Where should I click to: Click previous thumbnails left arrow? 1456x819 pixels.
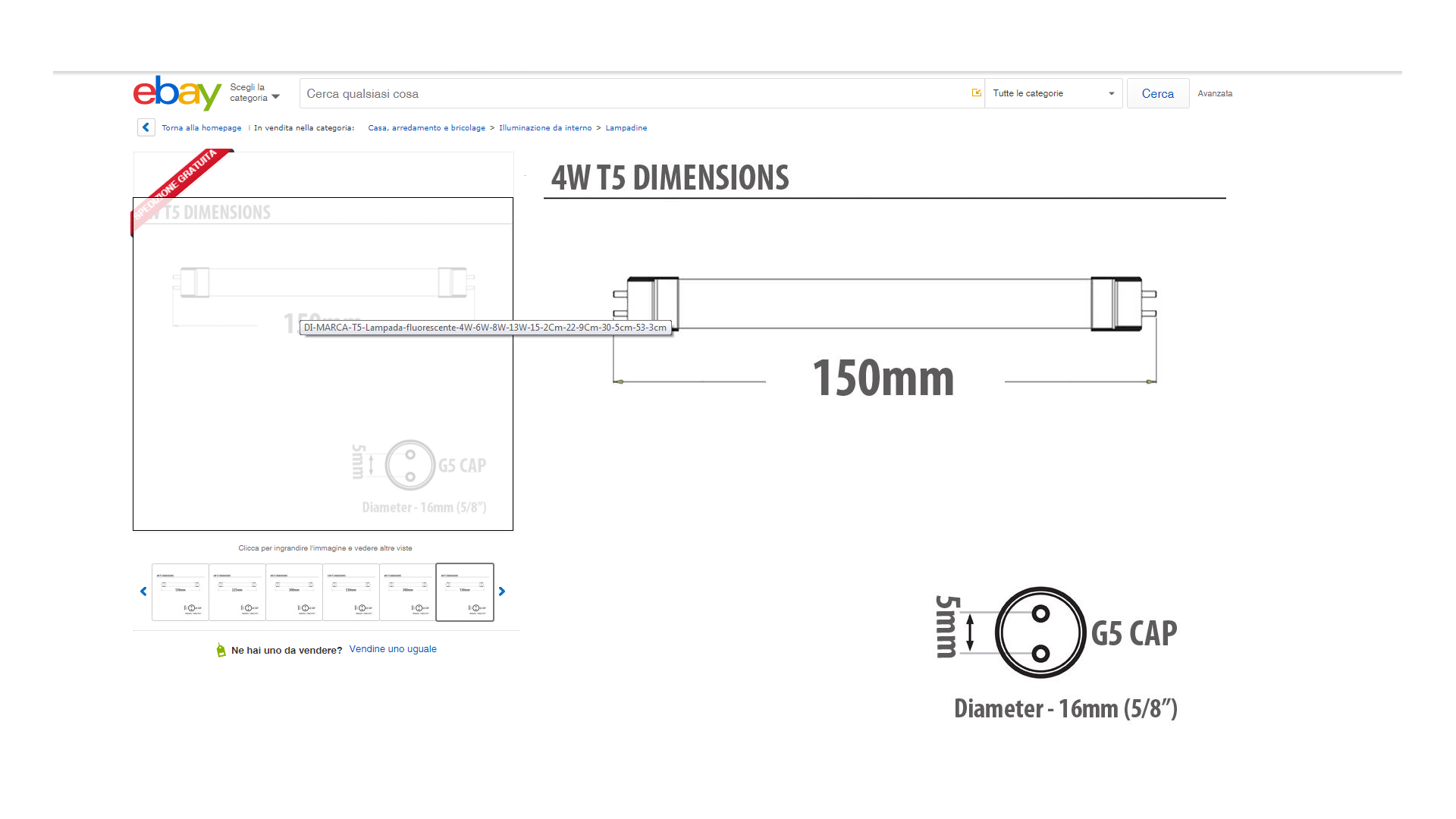pos(143,591)
